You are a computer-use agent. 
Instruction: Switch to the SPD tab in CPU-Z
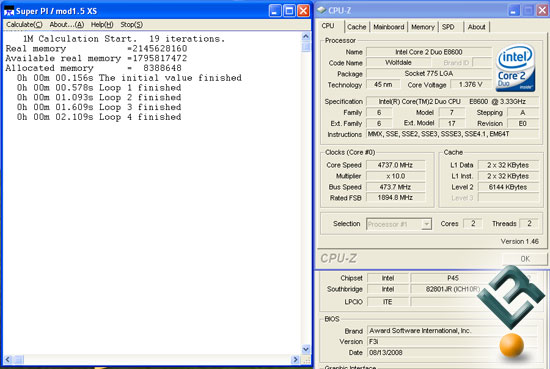(x=448, y=27)
